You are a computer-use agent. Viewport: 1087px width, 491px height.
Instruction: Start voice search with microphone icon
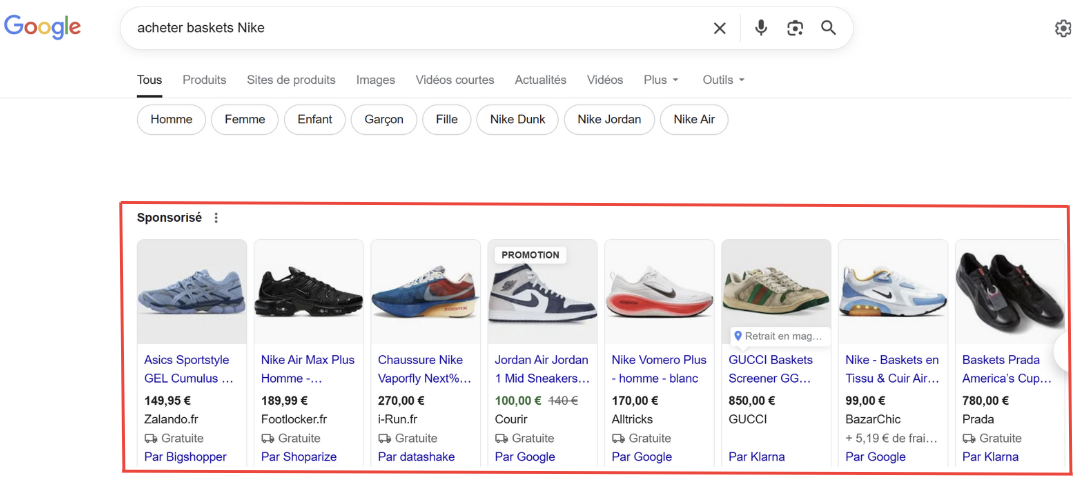(x=761, y=28)
